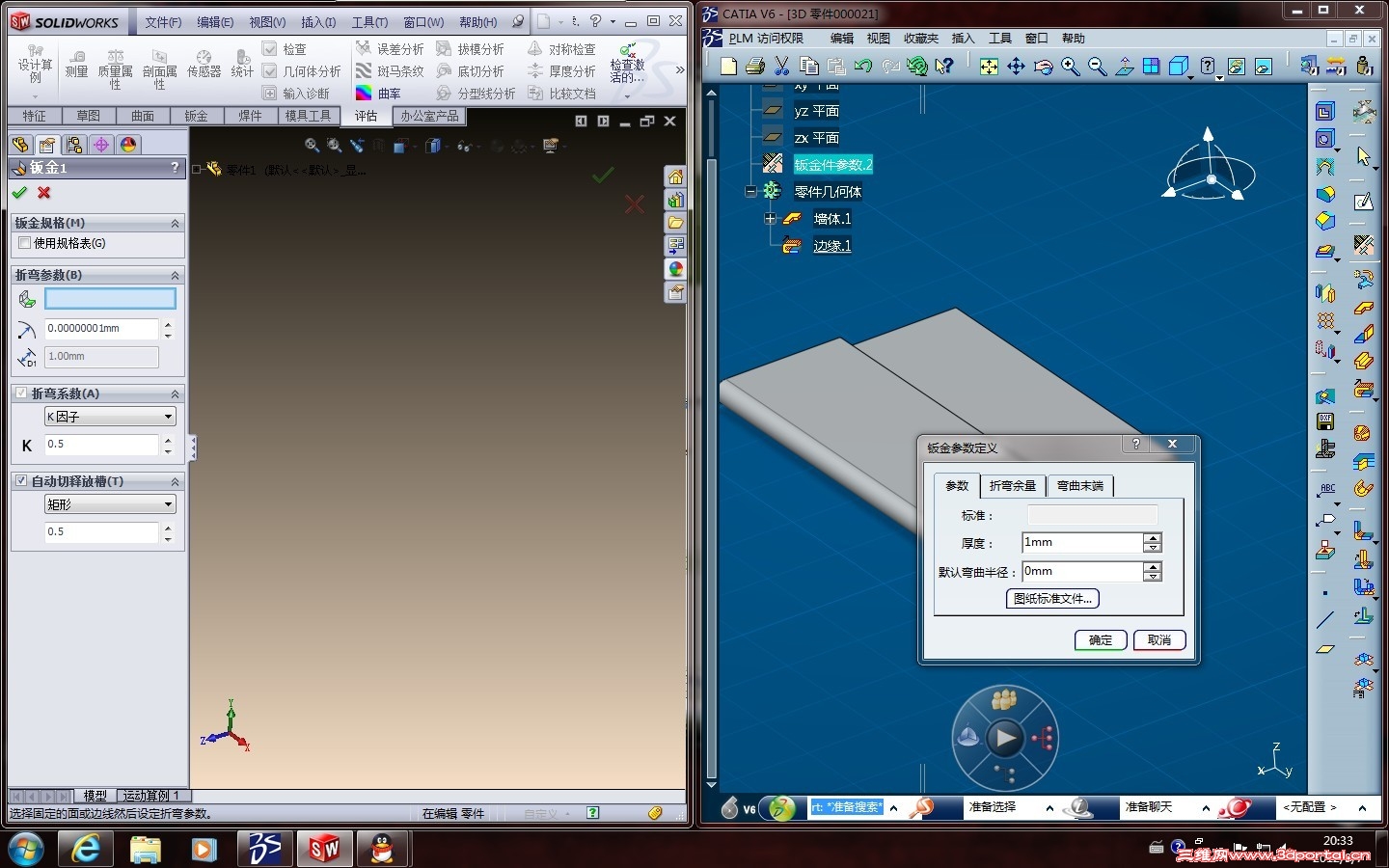Screen dimensions: 1389x868
Task: Open the DimXpertManager crosshair tab icon
Action: [x=100, y=145]
